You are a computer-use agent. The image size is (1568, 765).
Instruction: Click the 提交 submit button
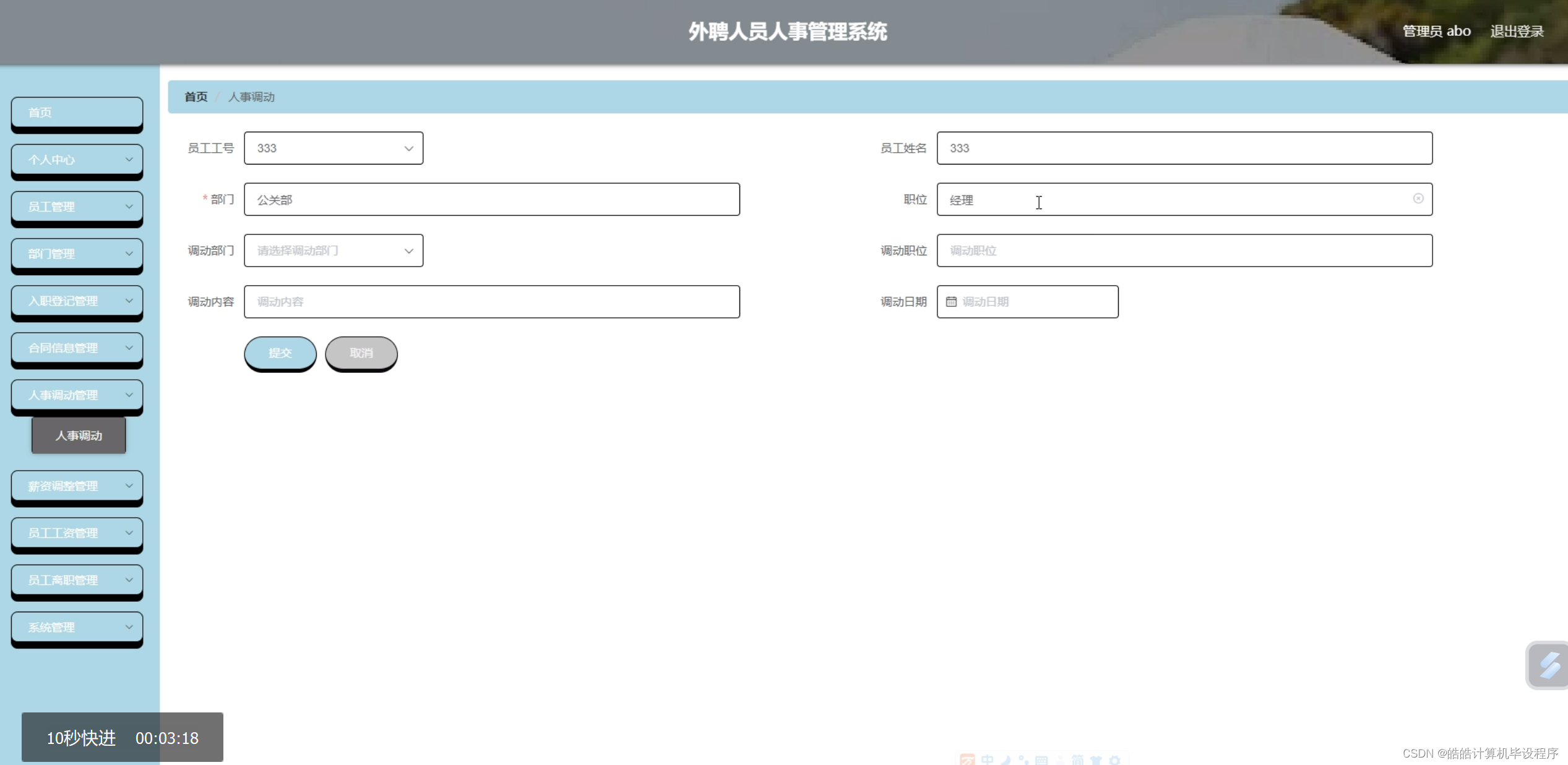pos(280,353)
